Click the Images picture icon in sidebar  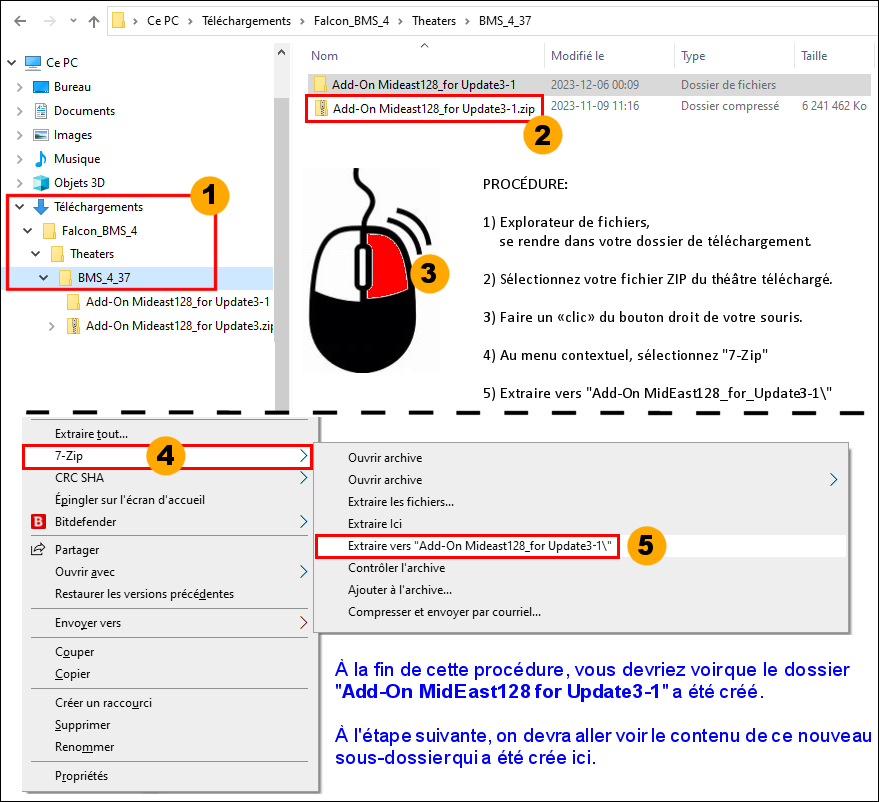(40, 135)
